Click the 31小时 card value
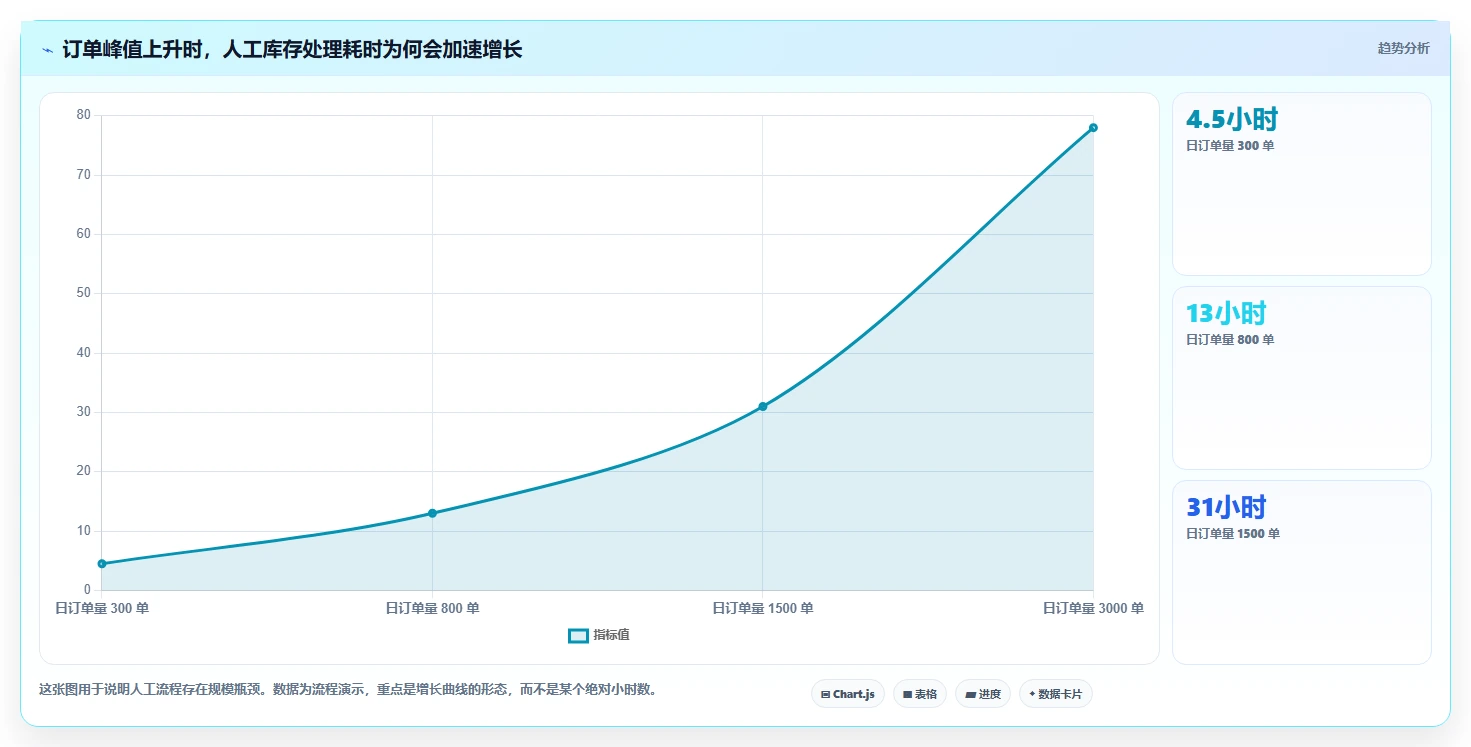 1226,507
